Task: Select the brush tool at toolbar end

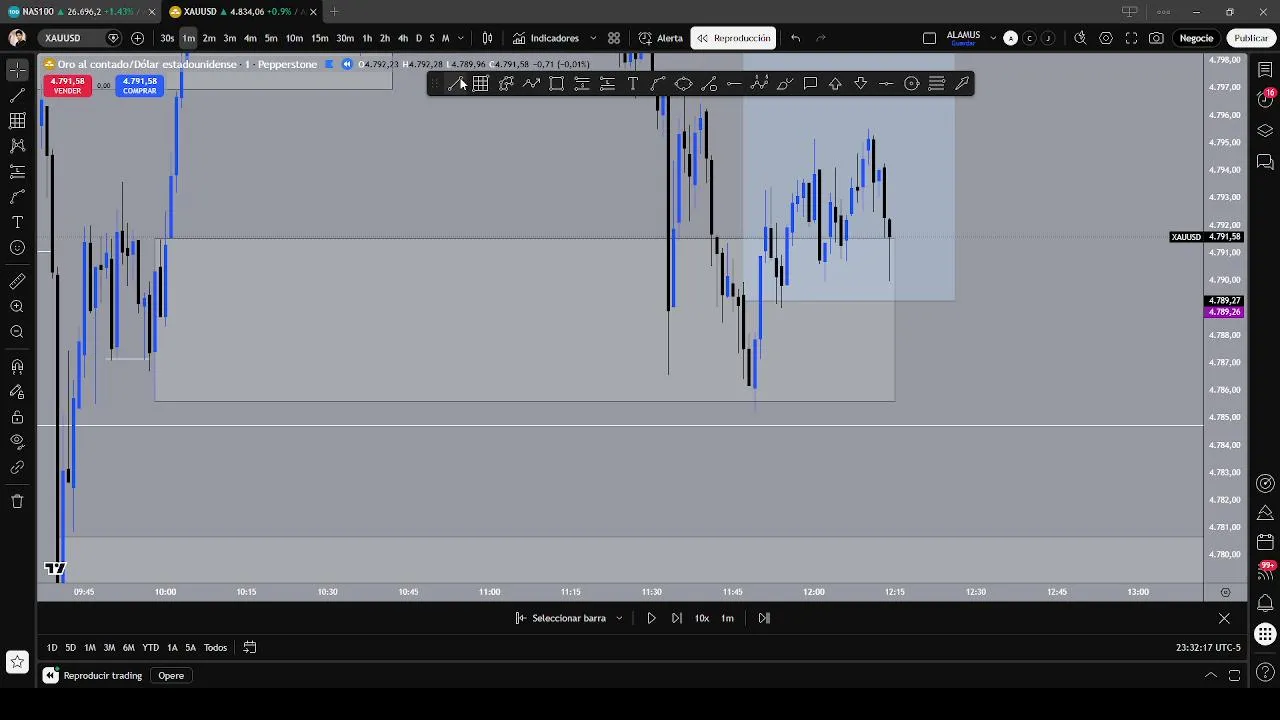Action: [x=962, y=84]
